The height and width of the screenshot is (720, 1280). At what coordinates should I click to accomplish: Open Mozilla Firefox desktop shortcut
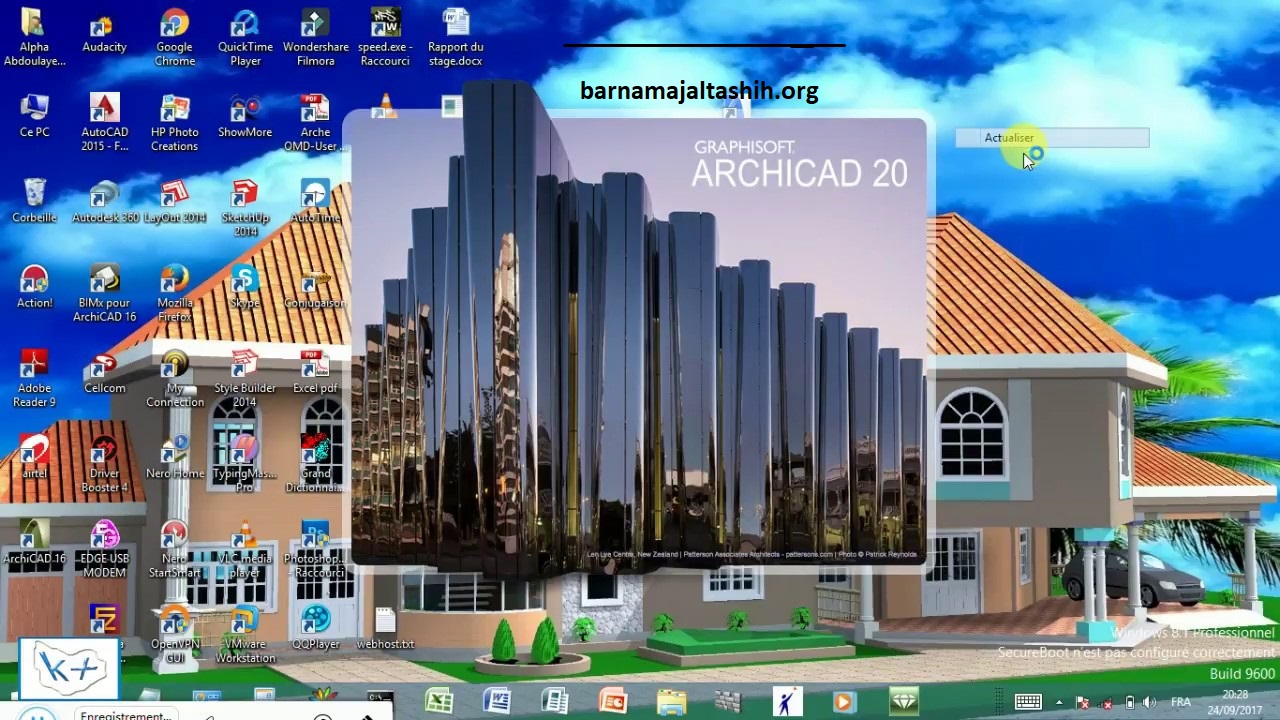point(174,293)
